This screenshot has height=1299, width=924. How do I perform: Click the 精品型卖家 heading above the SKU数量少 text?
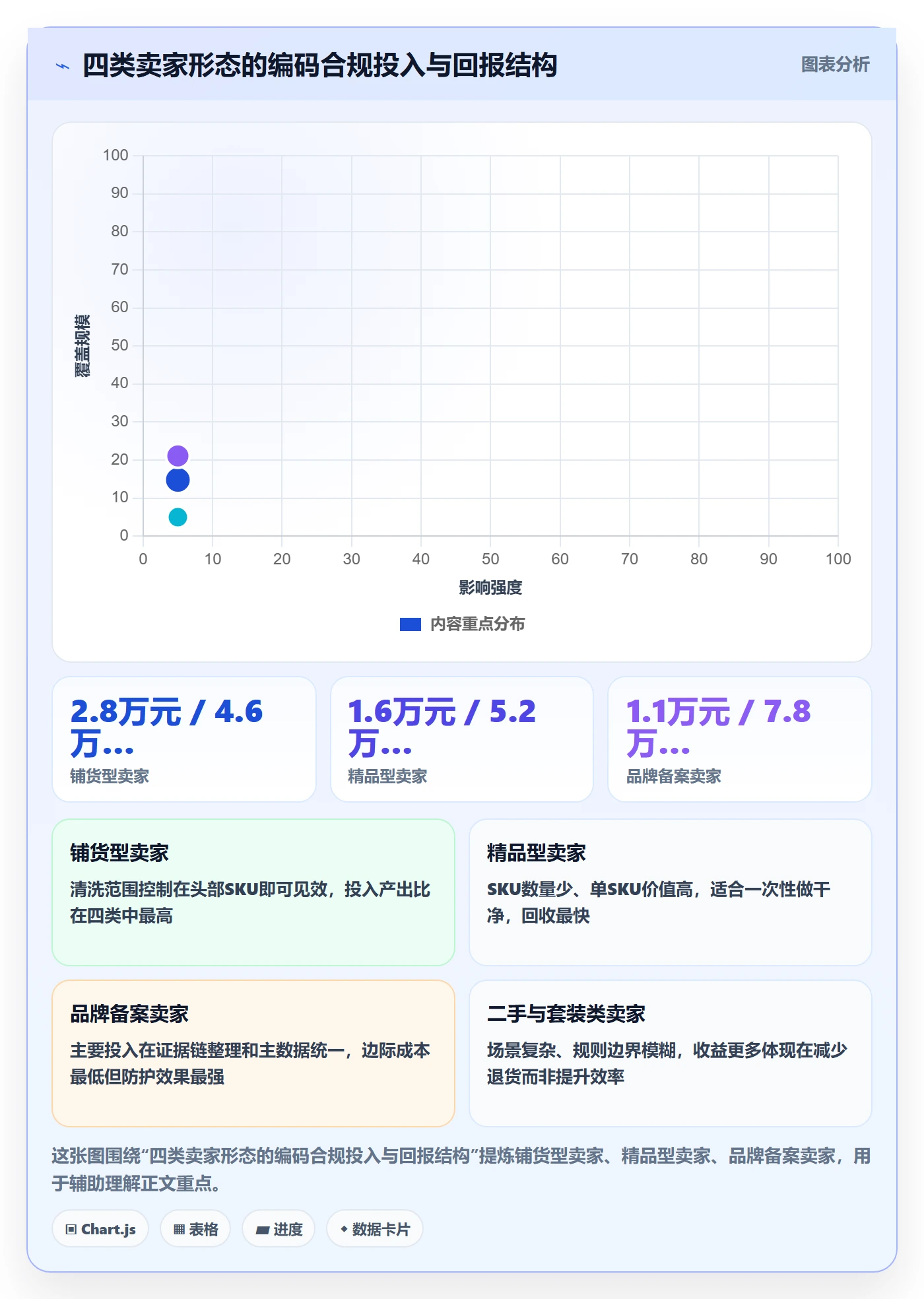536,853
